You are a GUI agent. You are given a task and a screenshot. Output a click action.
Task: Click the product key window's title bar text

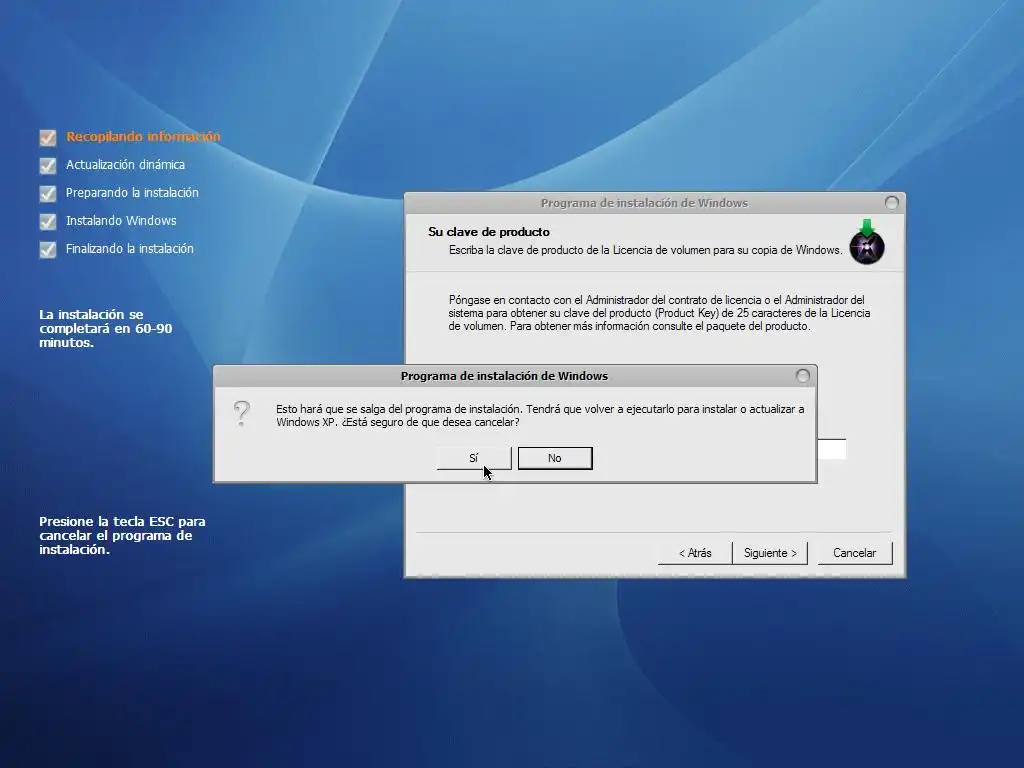coord(644,203)
